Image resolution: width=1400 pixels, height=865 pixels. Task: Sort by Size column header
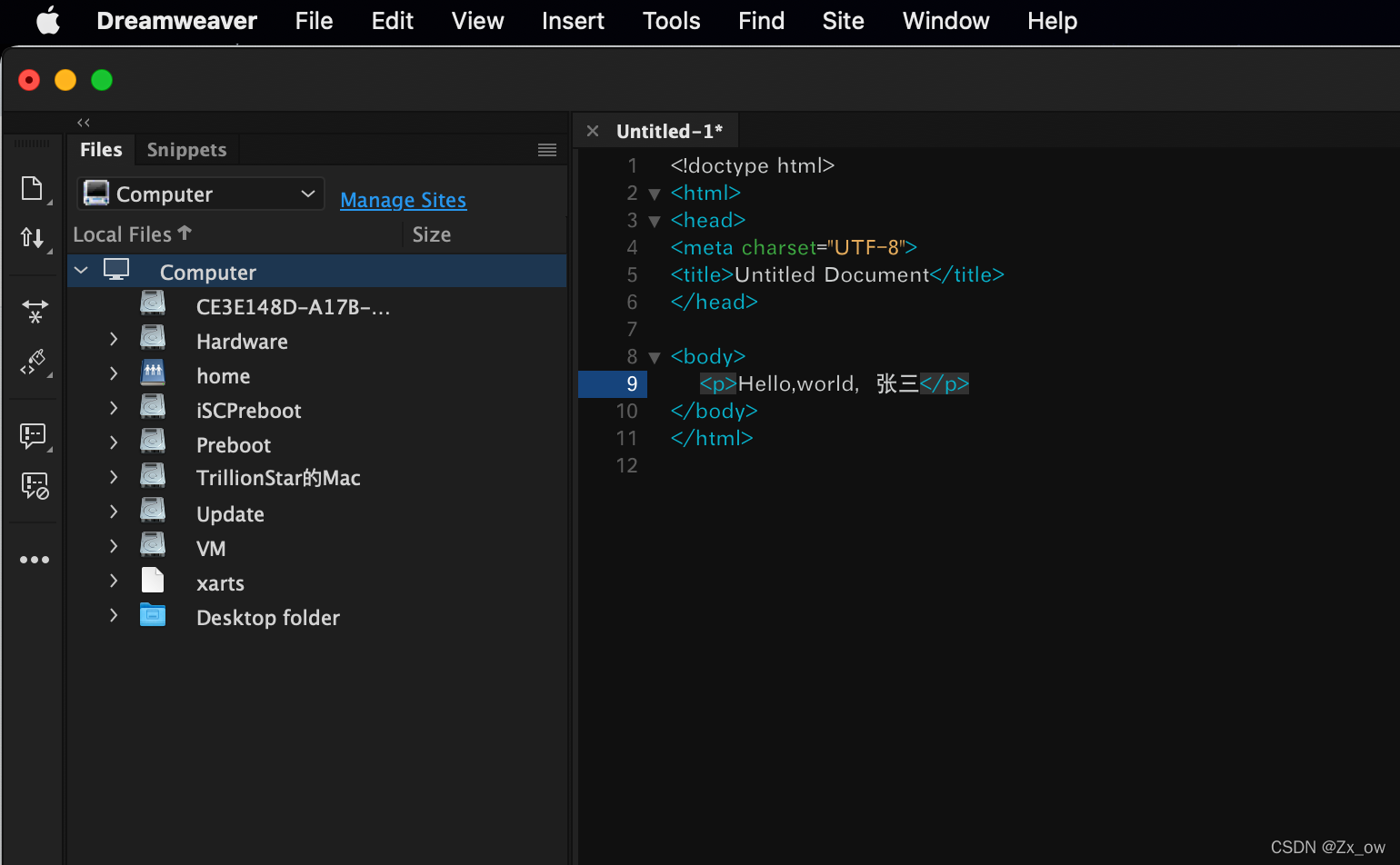[x=432, y=234]
